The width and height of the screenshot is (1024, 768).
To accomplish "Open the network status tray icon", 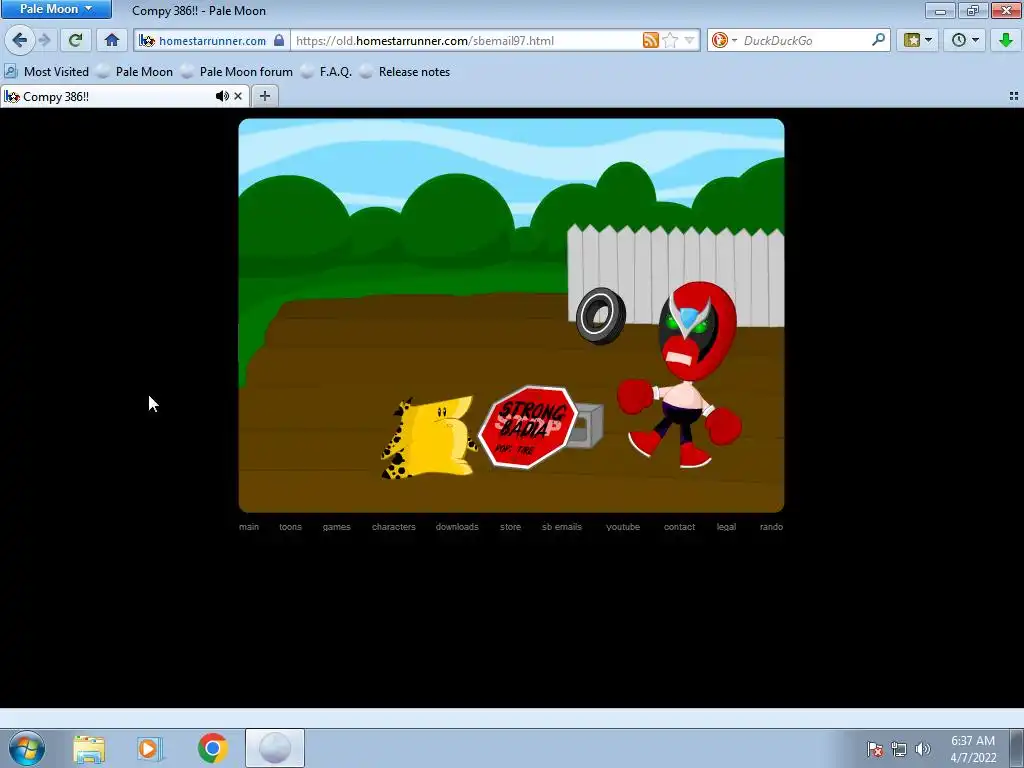I will [x=899, y=749].
